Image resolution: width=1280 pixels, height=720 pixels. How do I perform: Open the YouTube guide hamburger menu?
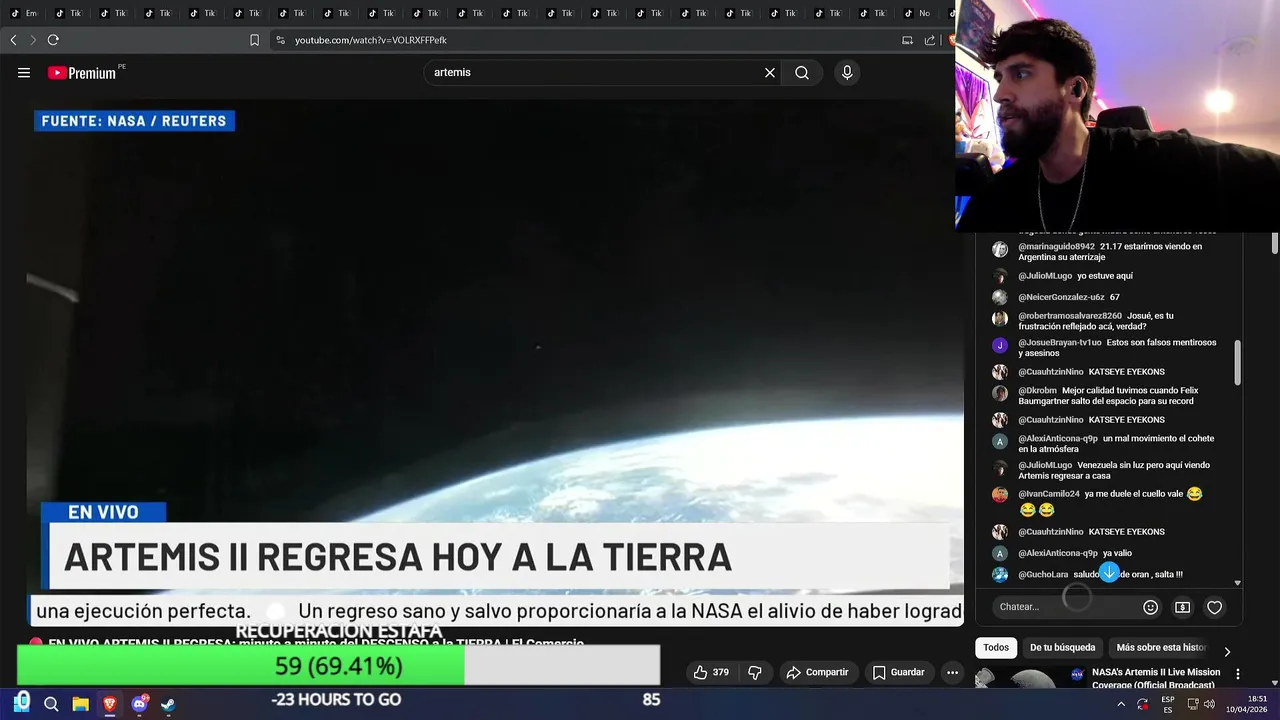pyautogui.click(x=24, y=73)
